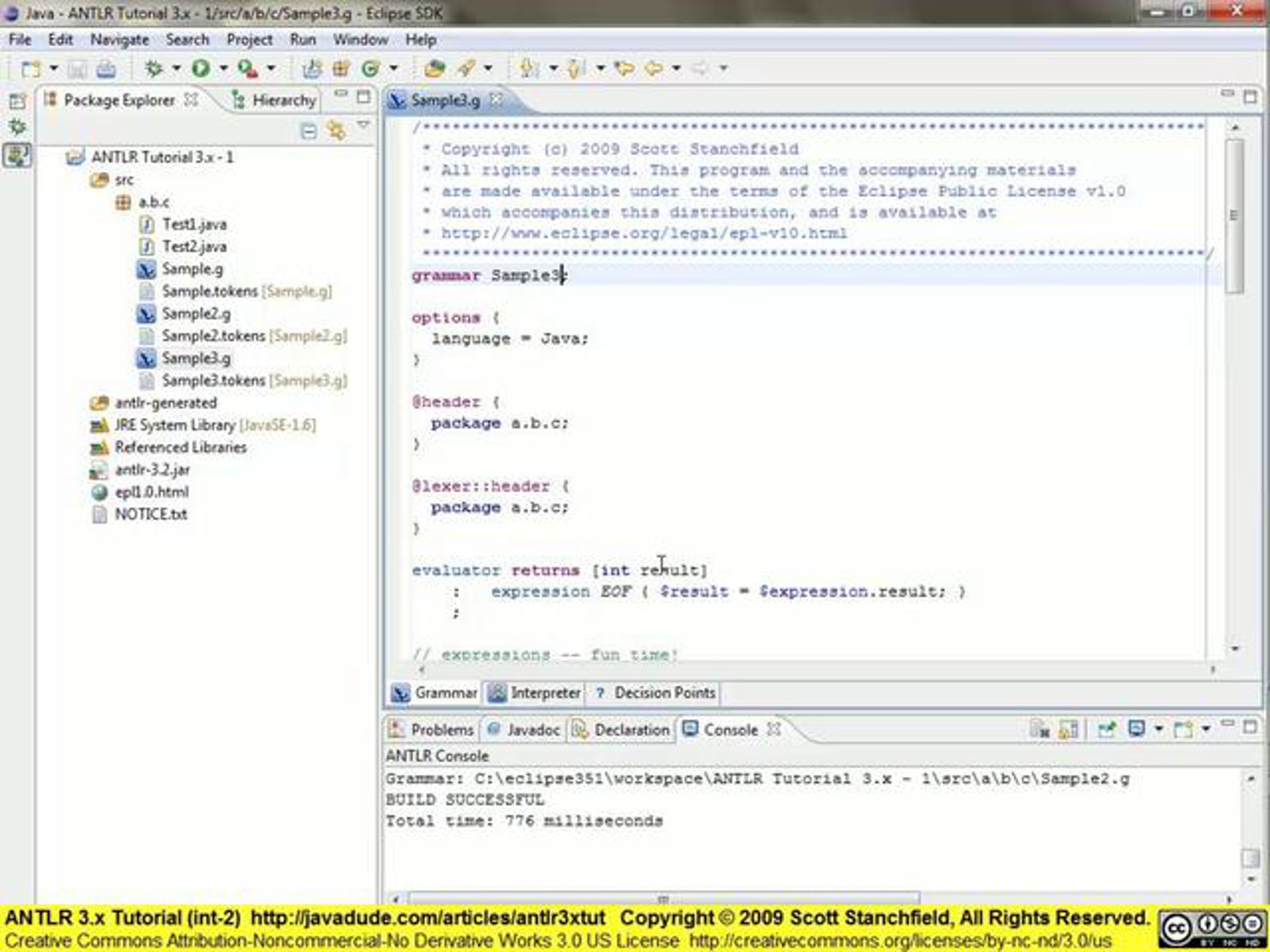Toggle Link with Editor in Package Explorer
This screenshot has width=1270, height=952.
[x=336, y=131]
